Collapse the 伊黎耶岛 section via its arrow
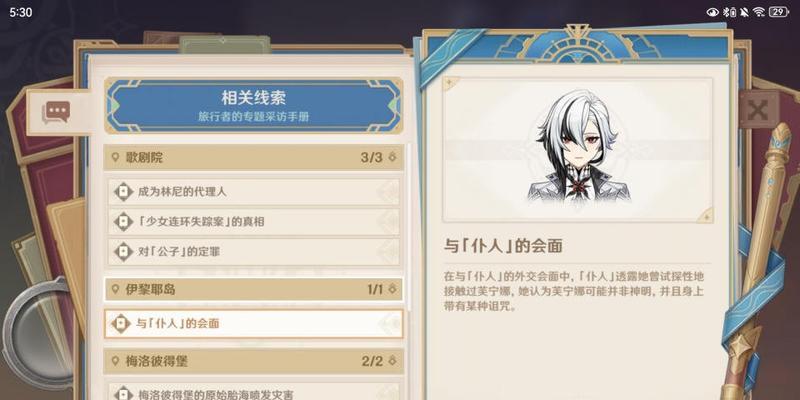This screenshot has height=400, width=800. coord(392,289)
